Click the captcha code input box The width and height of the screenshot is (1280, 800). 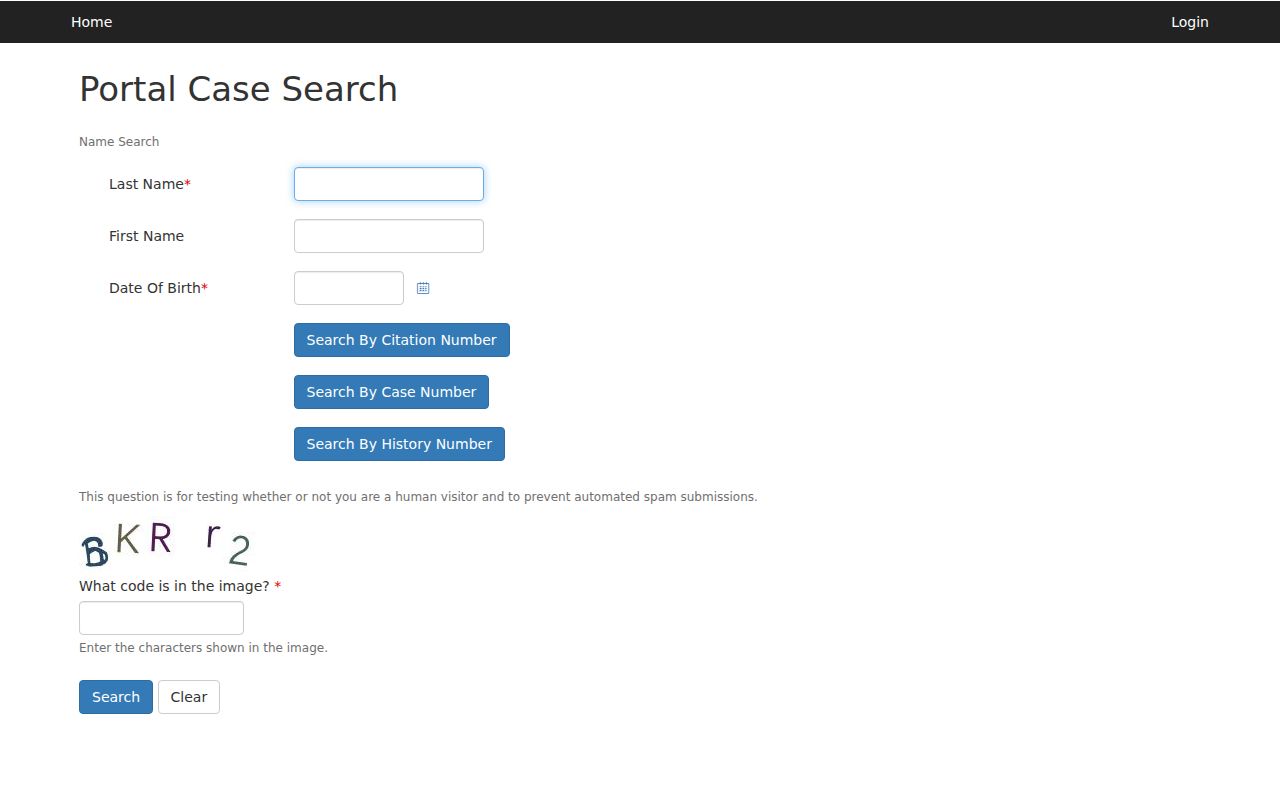161,618
